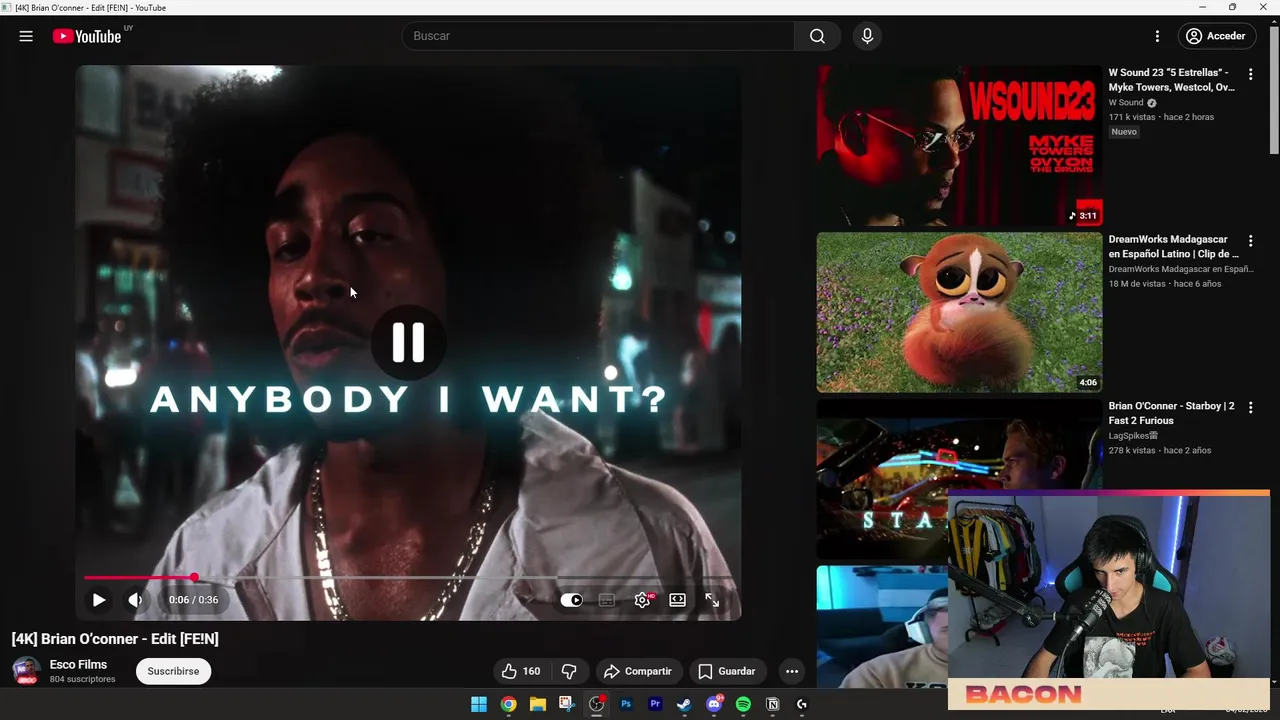The width and height of the screenshot is (1280, 720).
Task: Open more actions three-dot button under video
Action: coord(792,671)
